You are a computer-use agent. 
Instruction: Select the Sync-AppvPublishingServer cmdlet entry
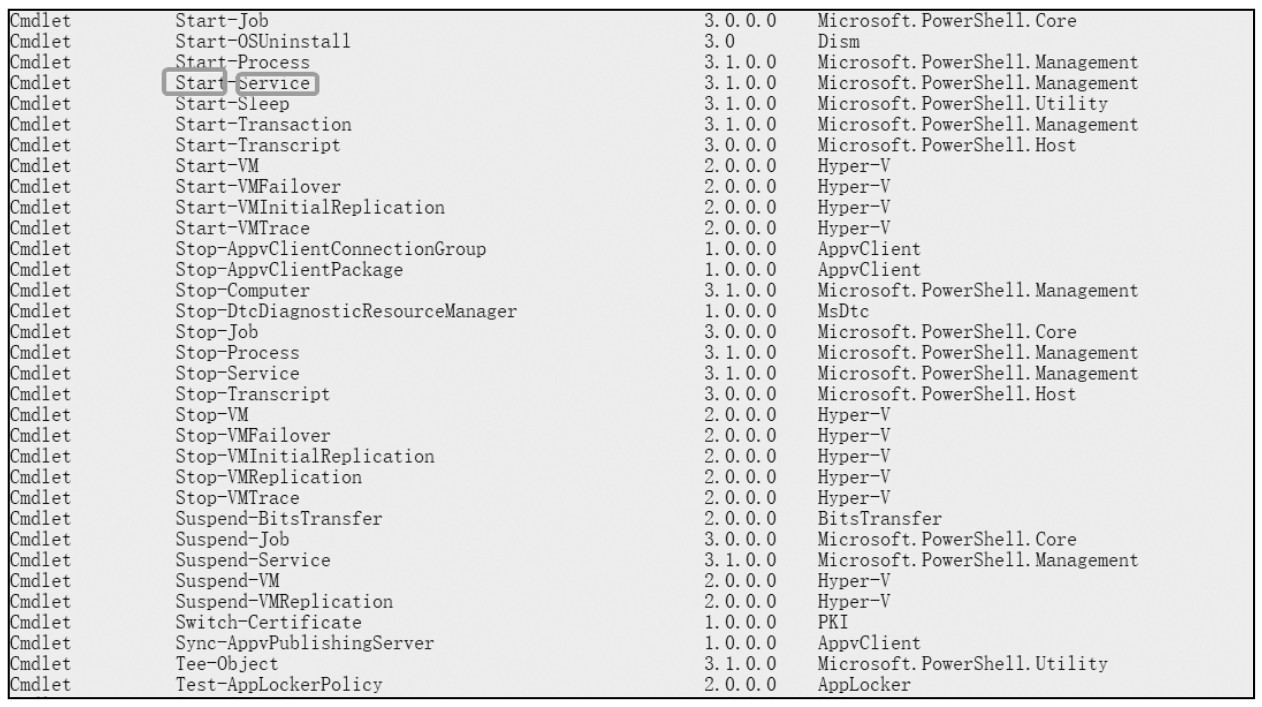point(304,644)
